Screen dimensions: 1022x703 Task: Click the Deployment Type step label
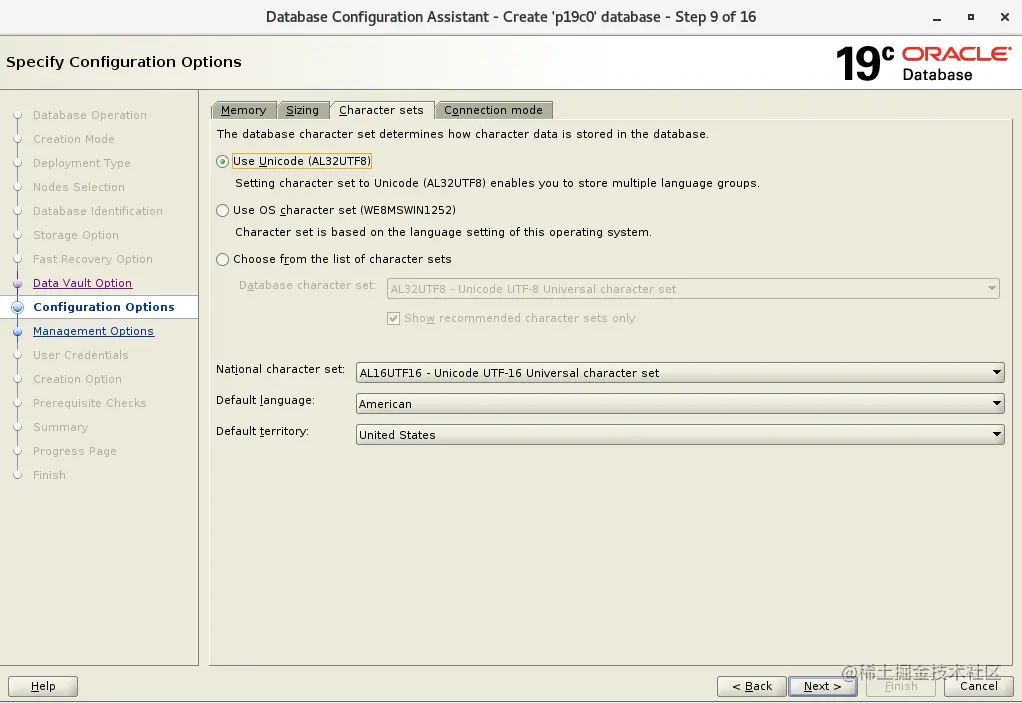tap(81, 163)
